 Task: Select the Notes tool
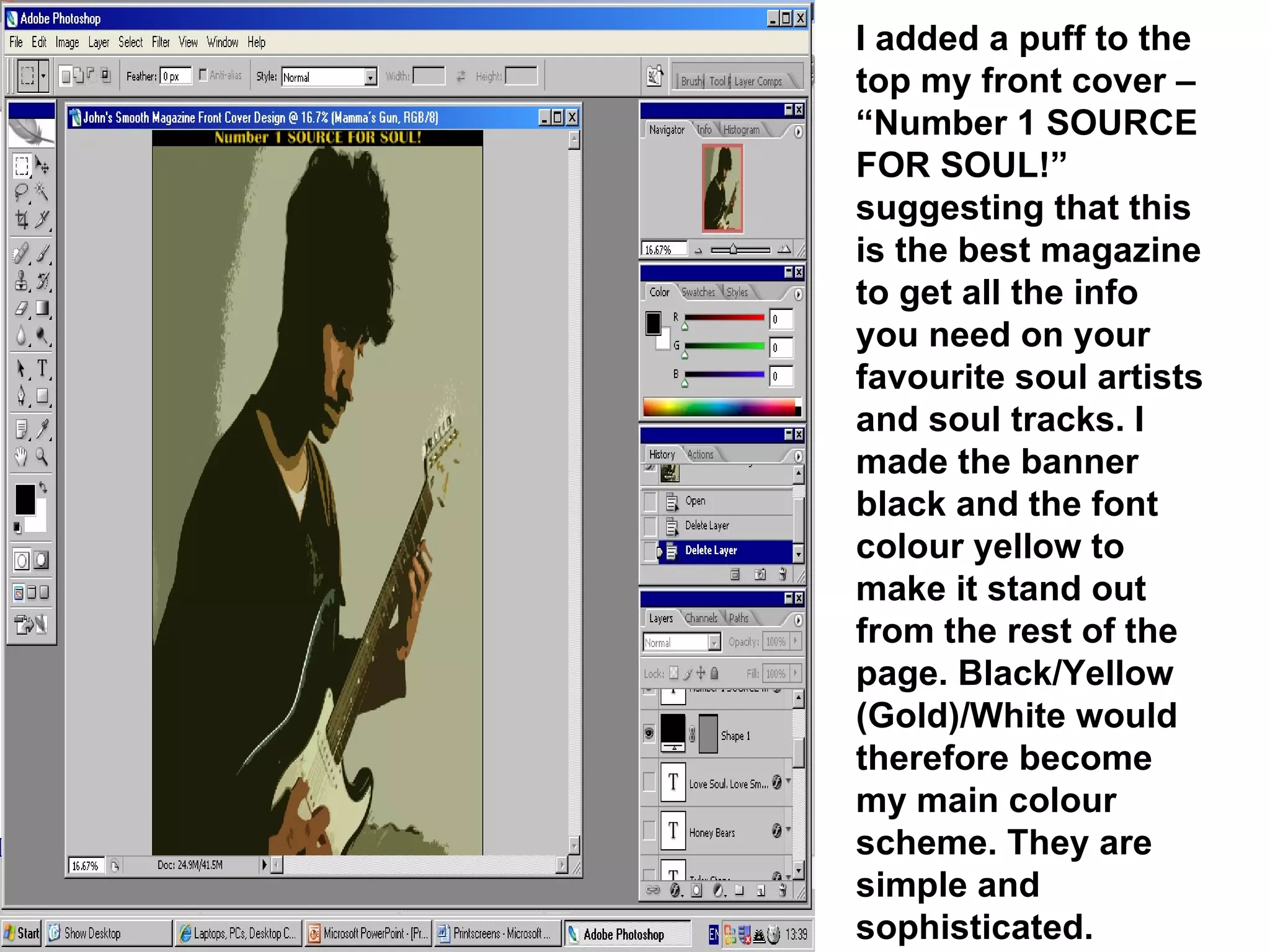pos(22,429)
